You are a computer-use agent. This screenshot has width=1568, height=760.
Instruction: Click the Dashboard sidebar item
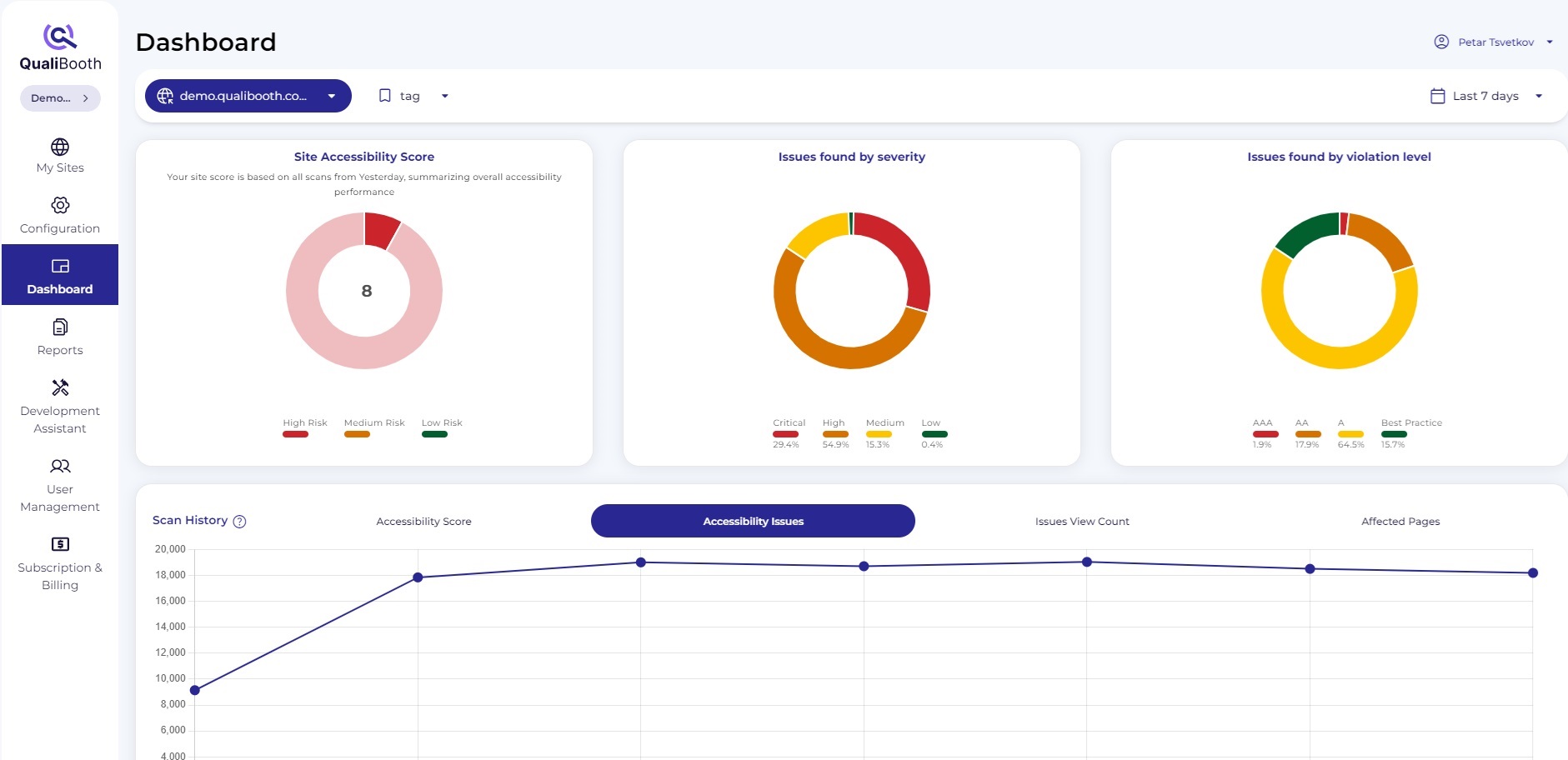pyautogui.click(x=59, y=275)
